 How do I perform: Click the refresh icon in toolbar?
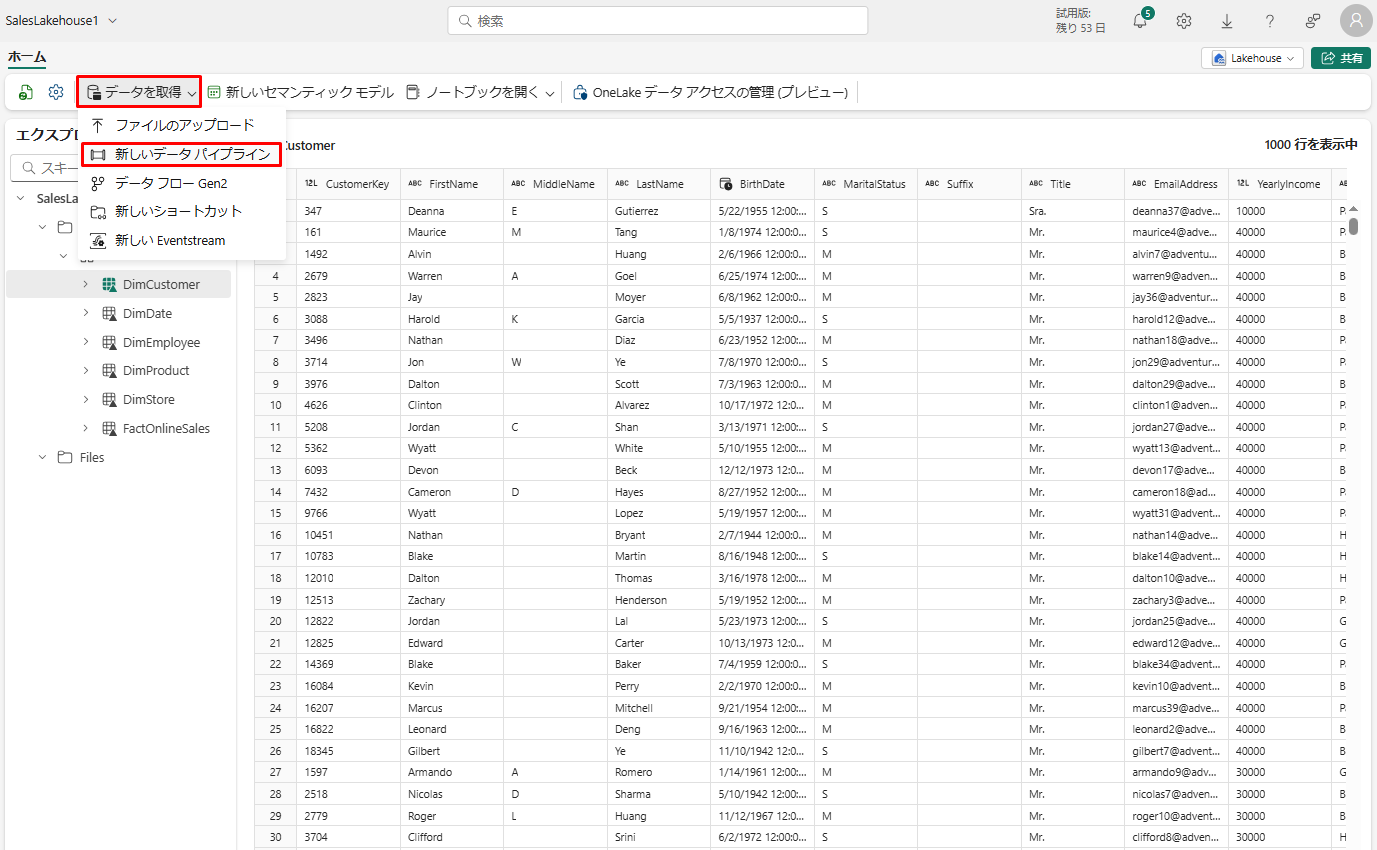click(26, 93)
